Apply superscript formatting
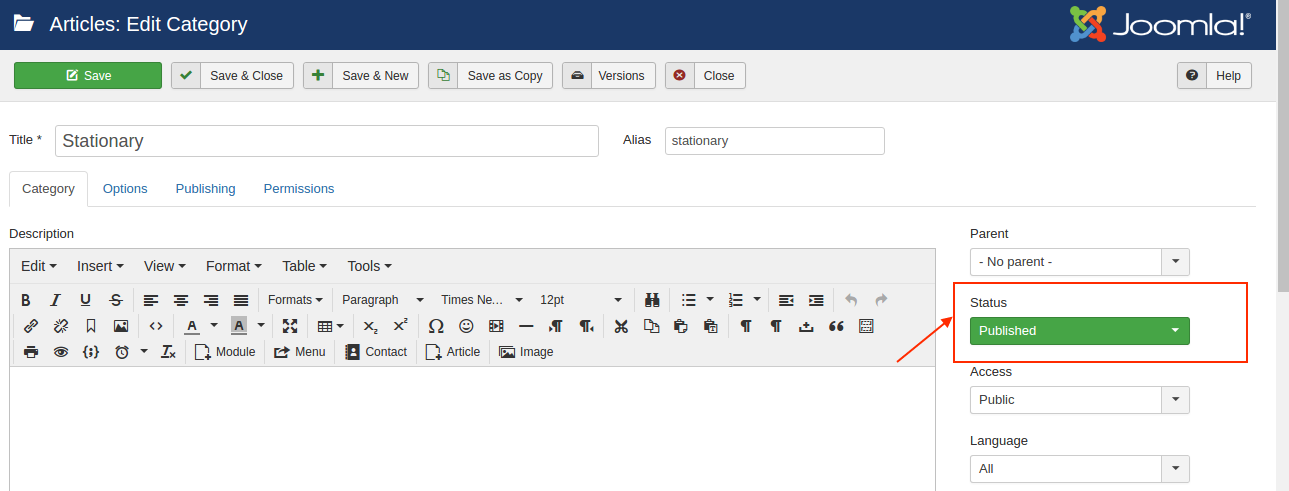This screenshot has height=491, width=1289. (400, 326)
